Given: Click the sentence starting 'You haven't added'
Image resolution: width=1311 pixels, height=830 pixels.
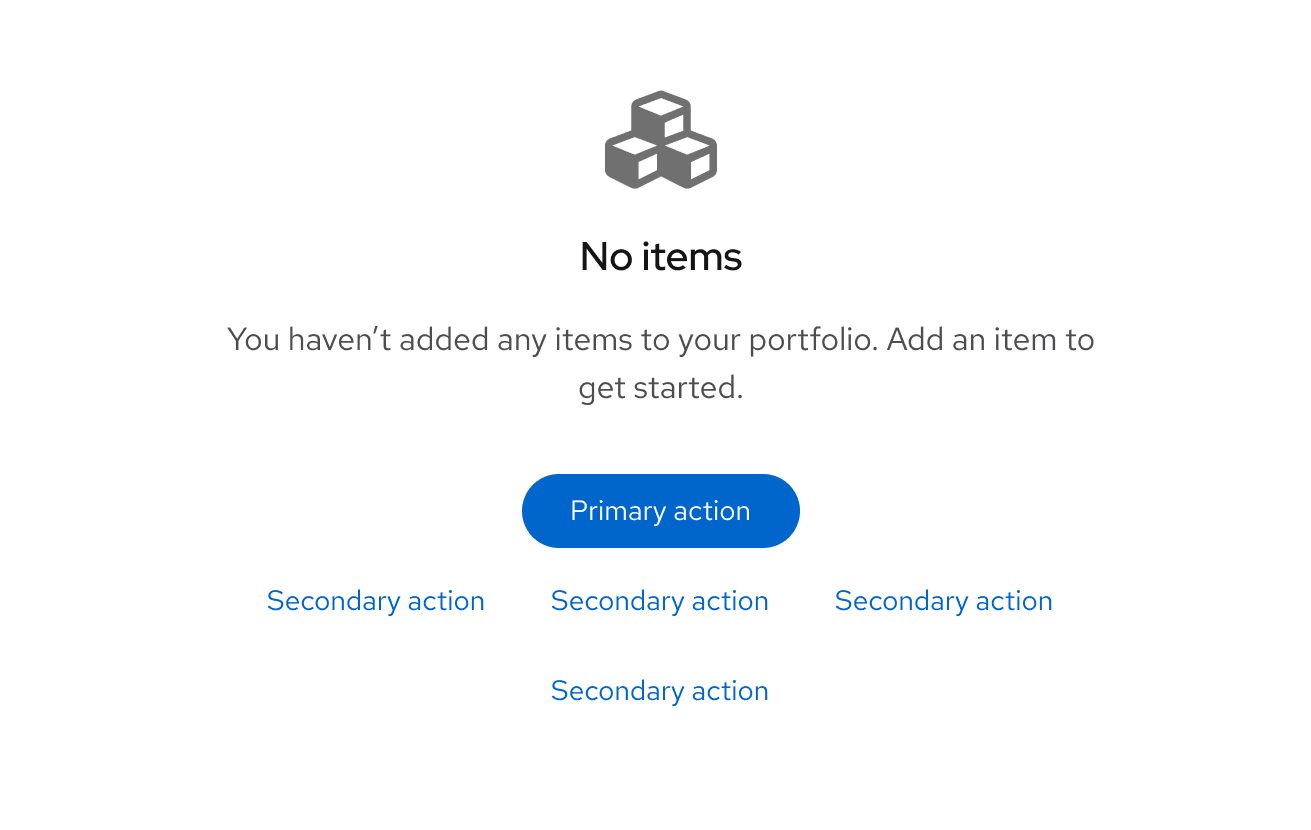Looking at the screenshot, I should (x=660, y=339).
